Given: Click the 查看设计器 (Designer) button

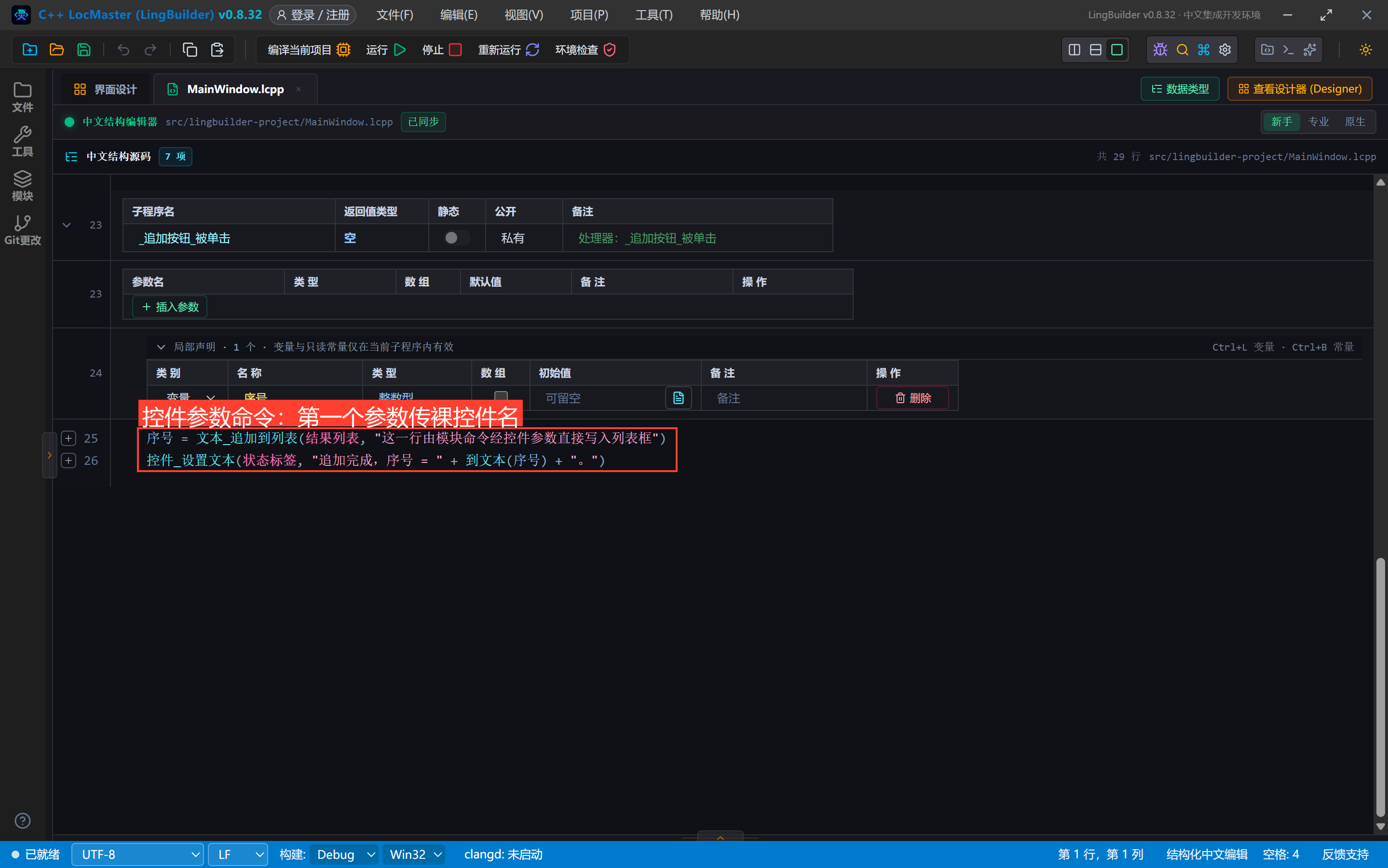Looking at the screenshot, I should 1300,89.
